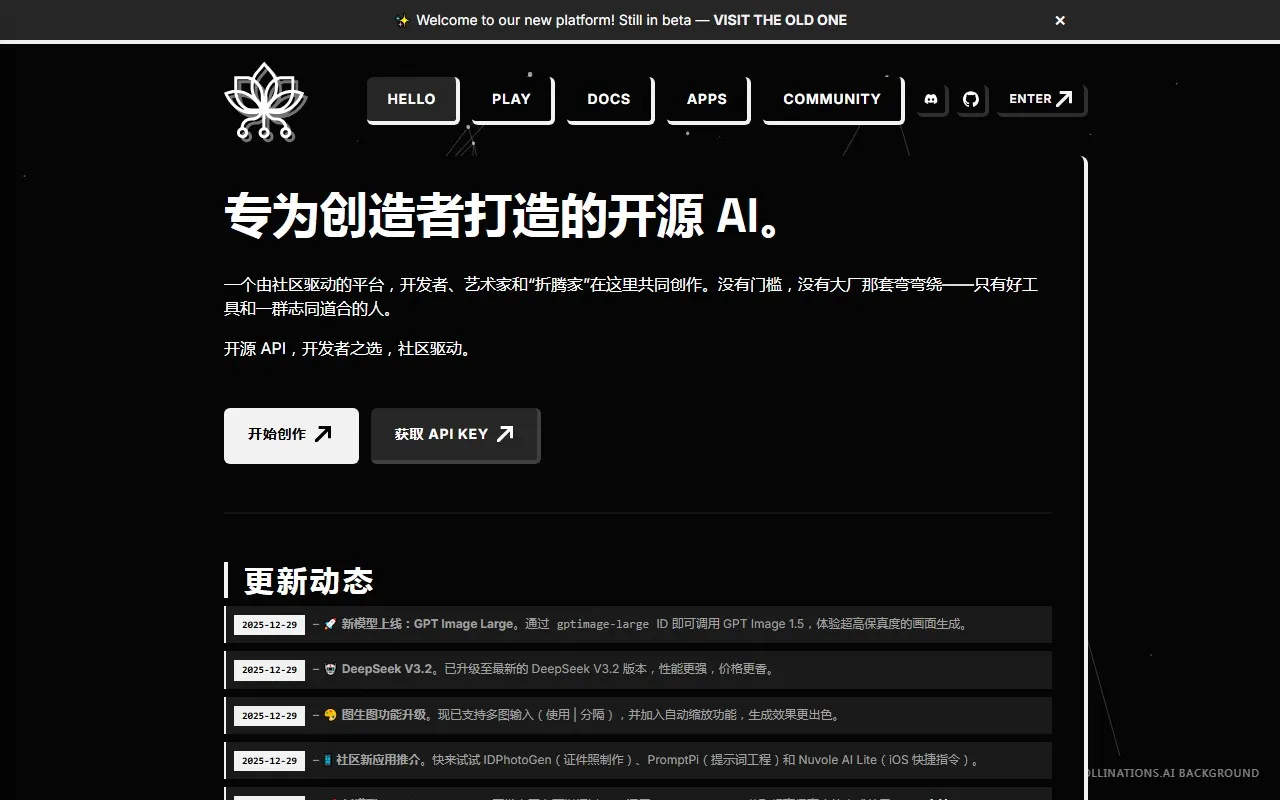Go to the PLAY tab
This screenshot has height=800, width=1280.
coord(511,99)
